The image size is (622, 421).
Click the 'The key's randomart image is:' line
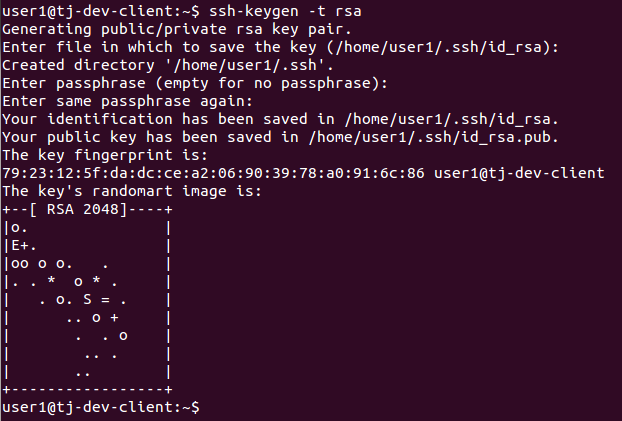tap(132, 191)
